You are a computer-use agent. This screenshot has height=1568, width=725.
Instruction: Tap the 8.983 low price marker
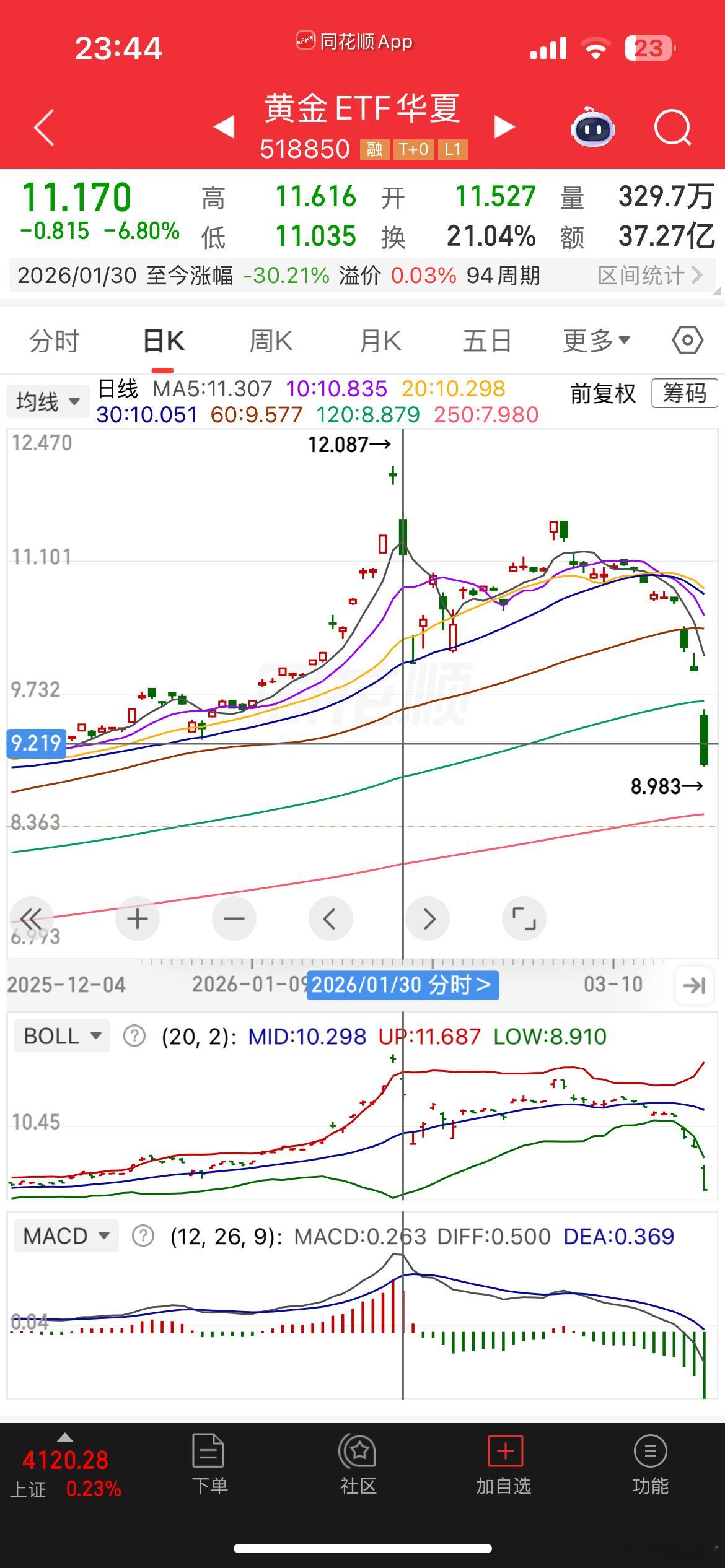[x=667, y=786]
